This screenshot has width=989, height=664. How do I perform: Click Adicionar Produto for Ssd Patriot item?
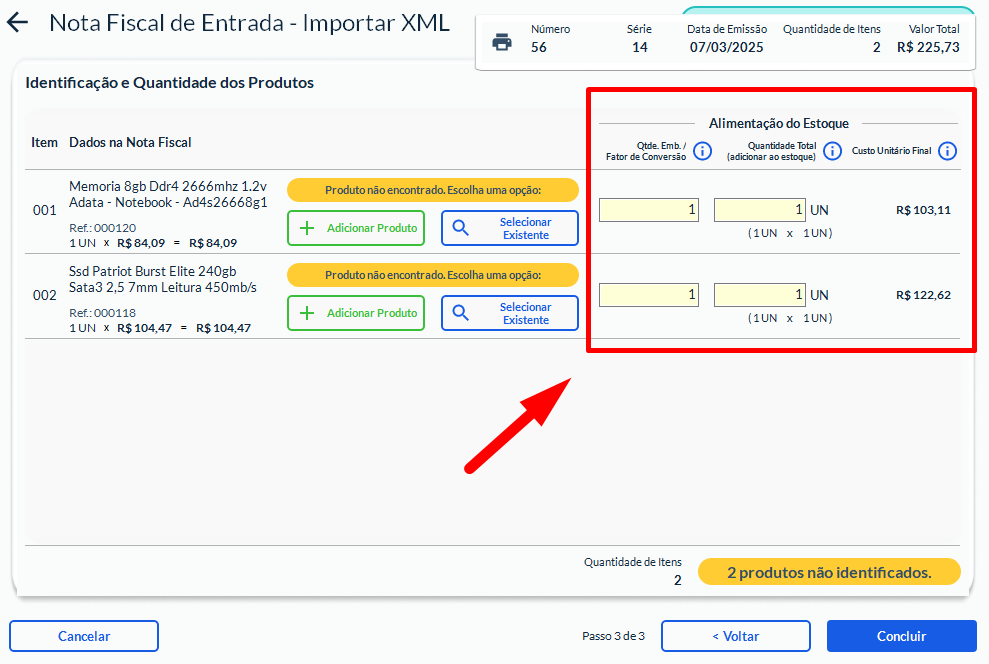(x=356, y=313)
